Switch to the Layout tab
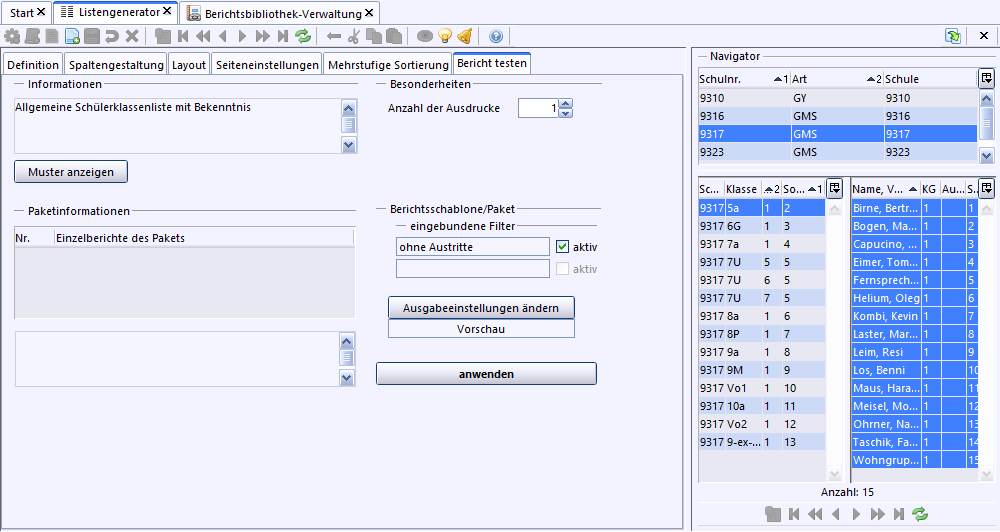Image resolution: width=1000 pixels, height=532 pixels. click(189, 64)
